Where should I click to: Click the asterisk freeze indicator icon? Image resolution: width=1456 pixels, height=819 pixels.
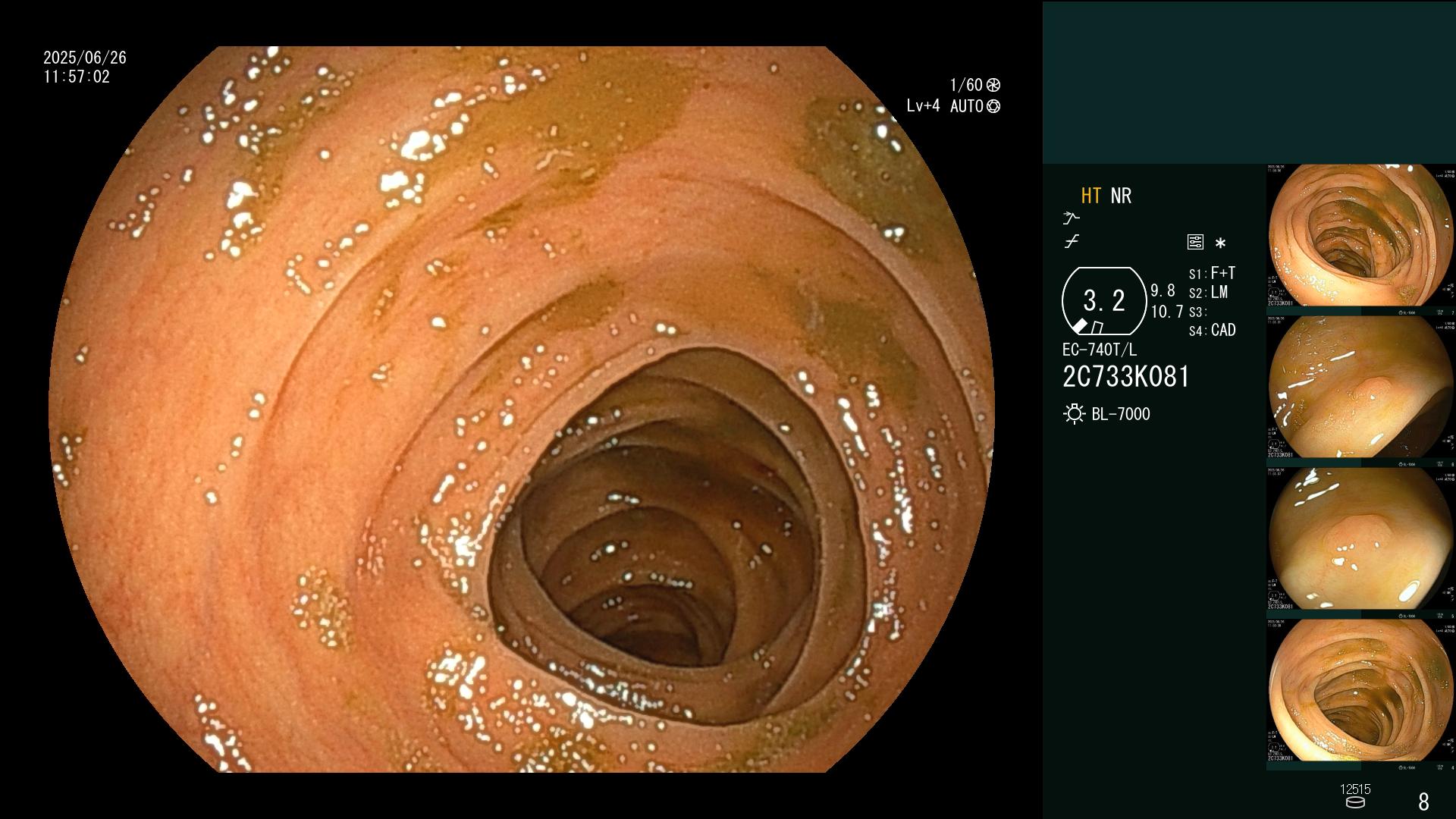click(x=1220, y=243)
